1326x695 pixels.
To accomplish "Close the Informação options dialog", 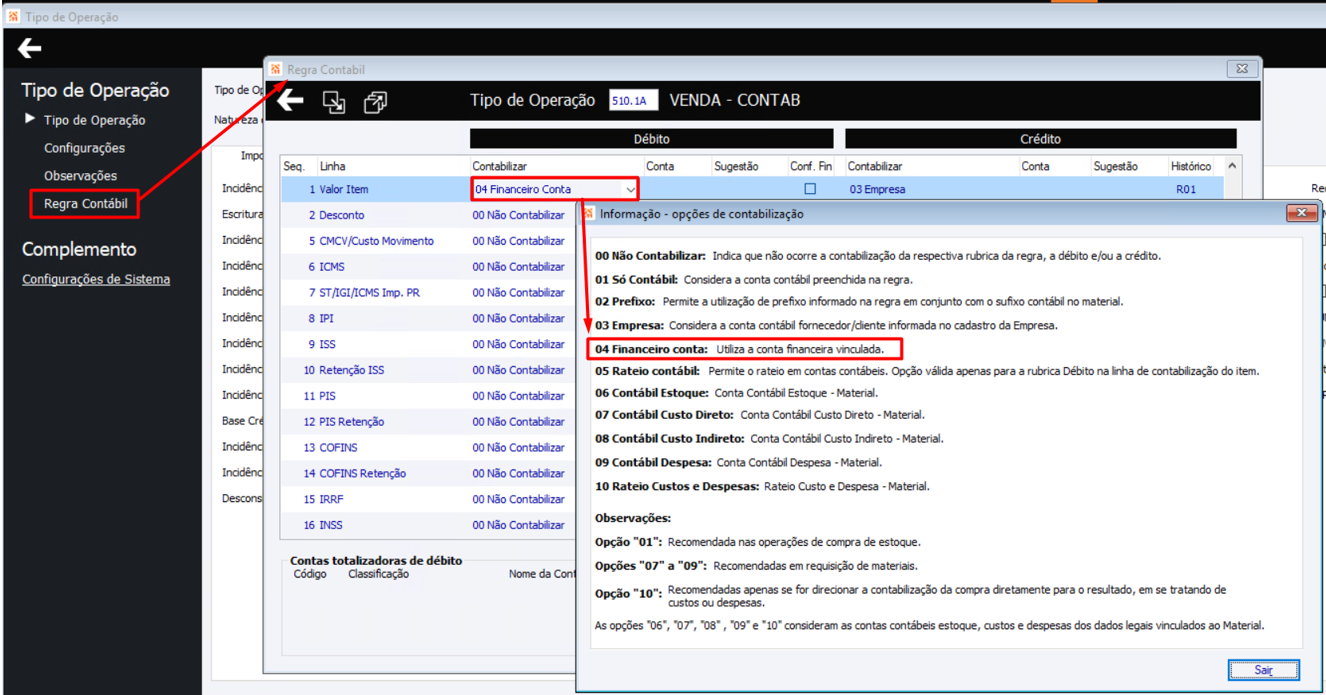I will (1301, 213).
